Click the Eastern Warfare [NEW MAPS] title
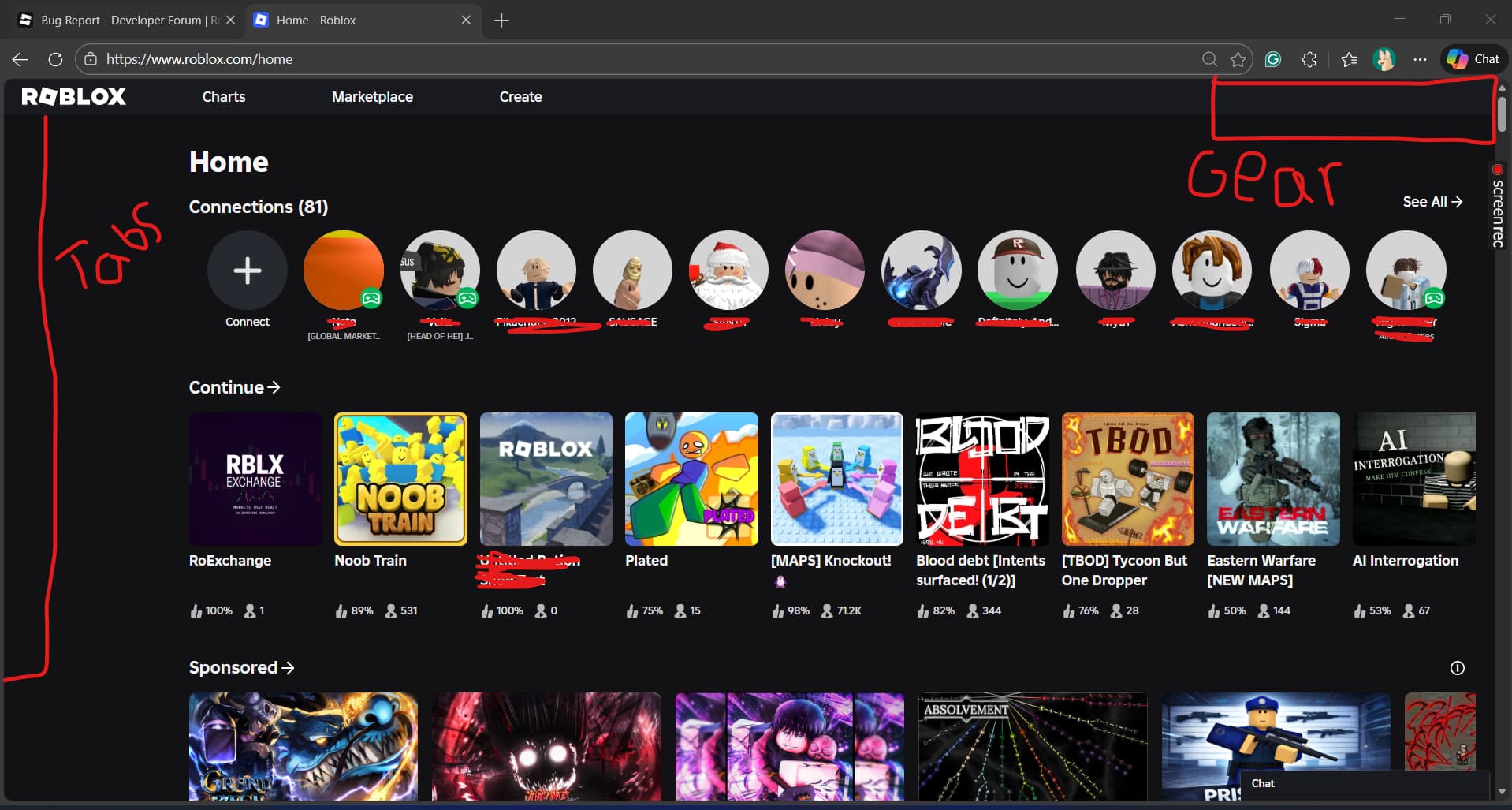 pyautogui.click(x=1261, y=570)
